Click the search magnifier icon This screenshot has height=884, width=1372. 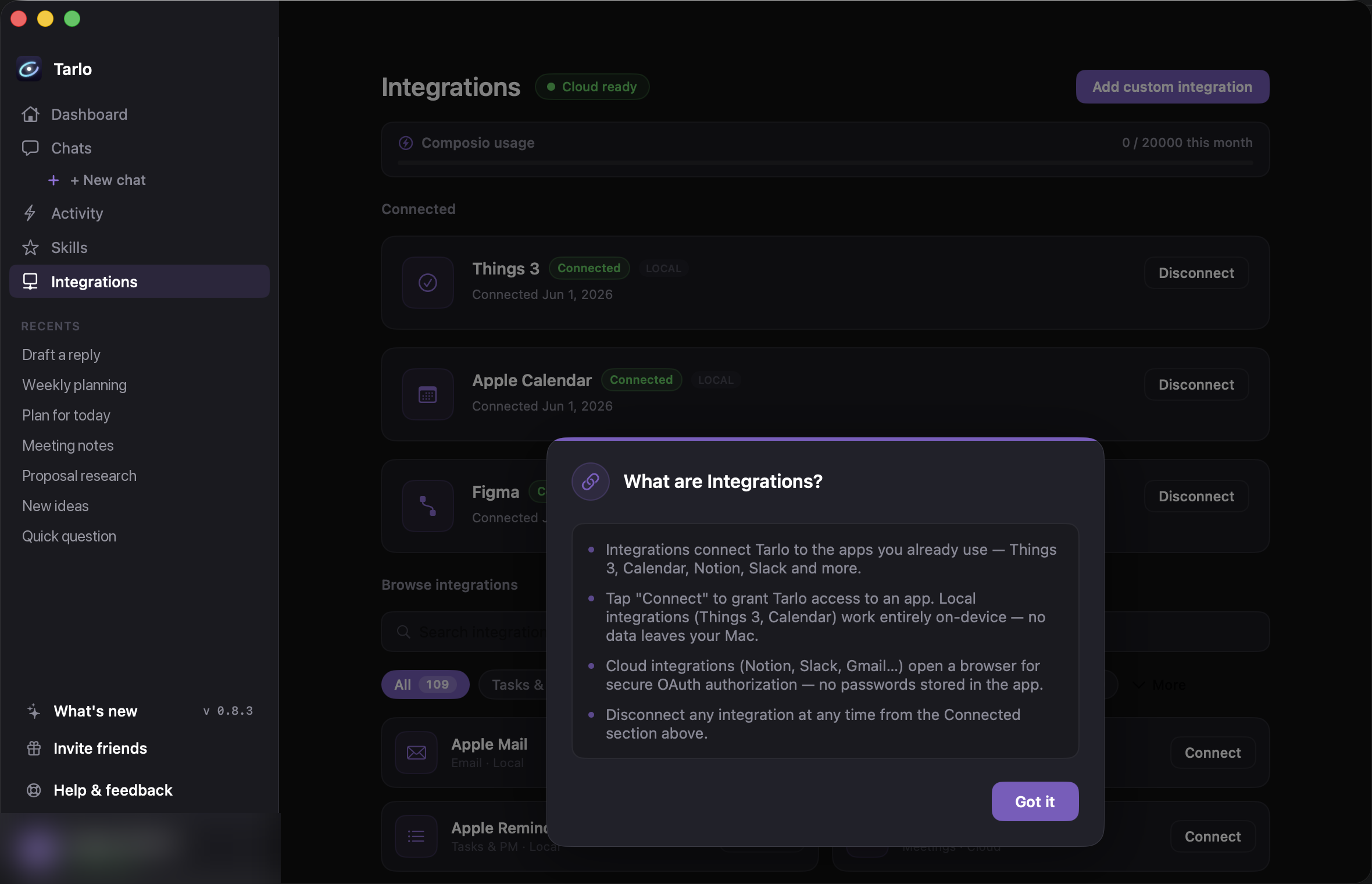point(403,632)
